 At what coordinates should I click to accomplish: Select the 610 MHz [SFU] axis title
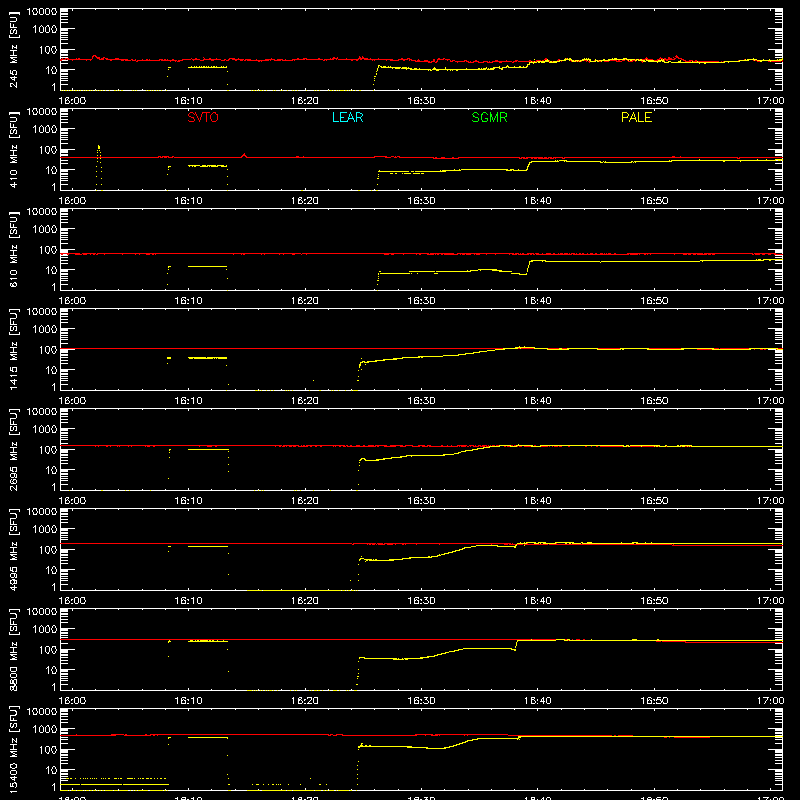(14, 250)
